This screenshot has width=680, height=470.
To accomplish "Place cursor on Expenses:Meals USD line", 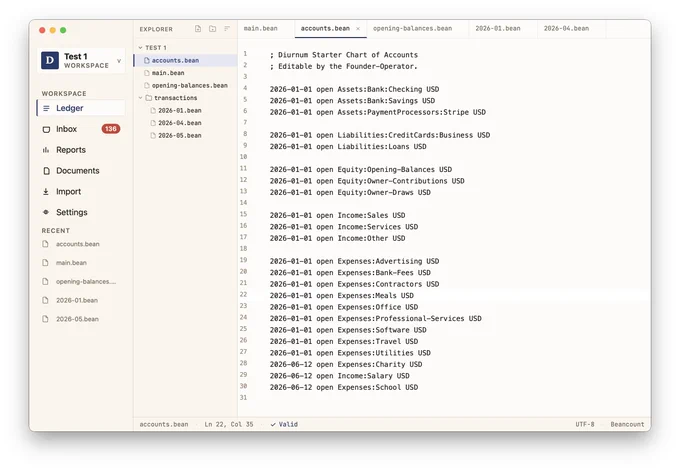I will coord(342,296).
